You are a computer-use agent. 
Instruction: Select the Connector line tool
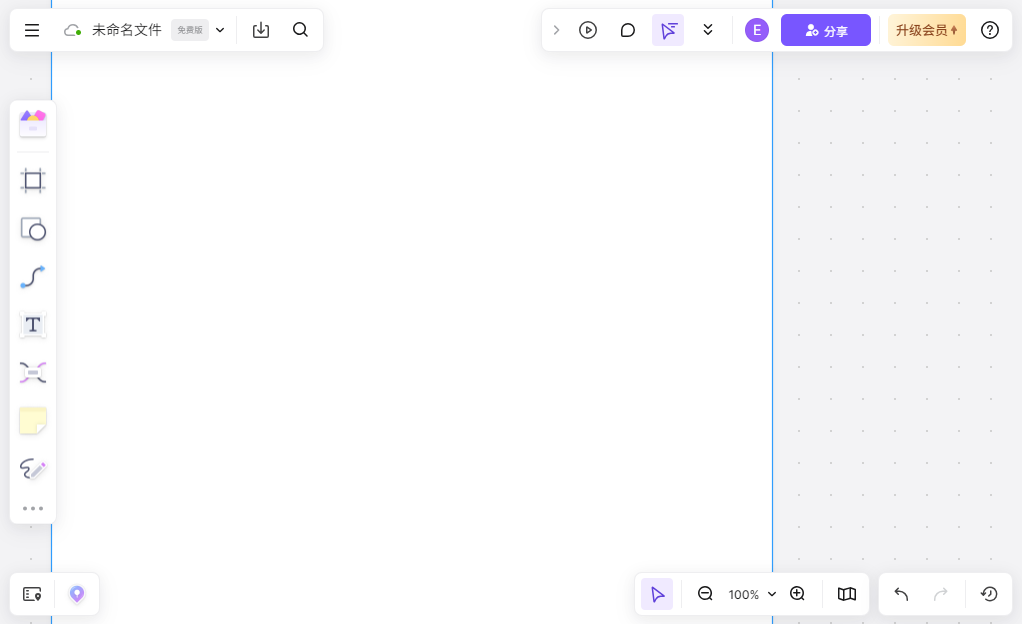point(33,277)
